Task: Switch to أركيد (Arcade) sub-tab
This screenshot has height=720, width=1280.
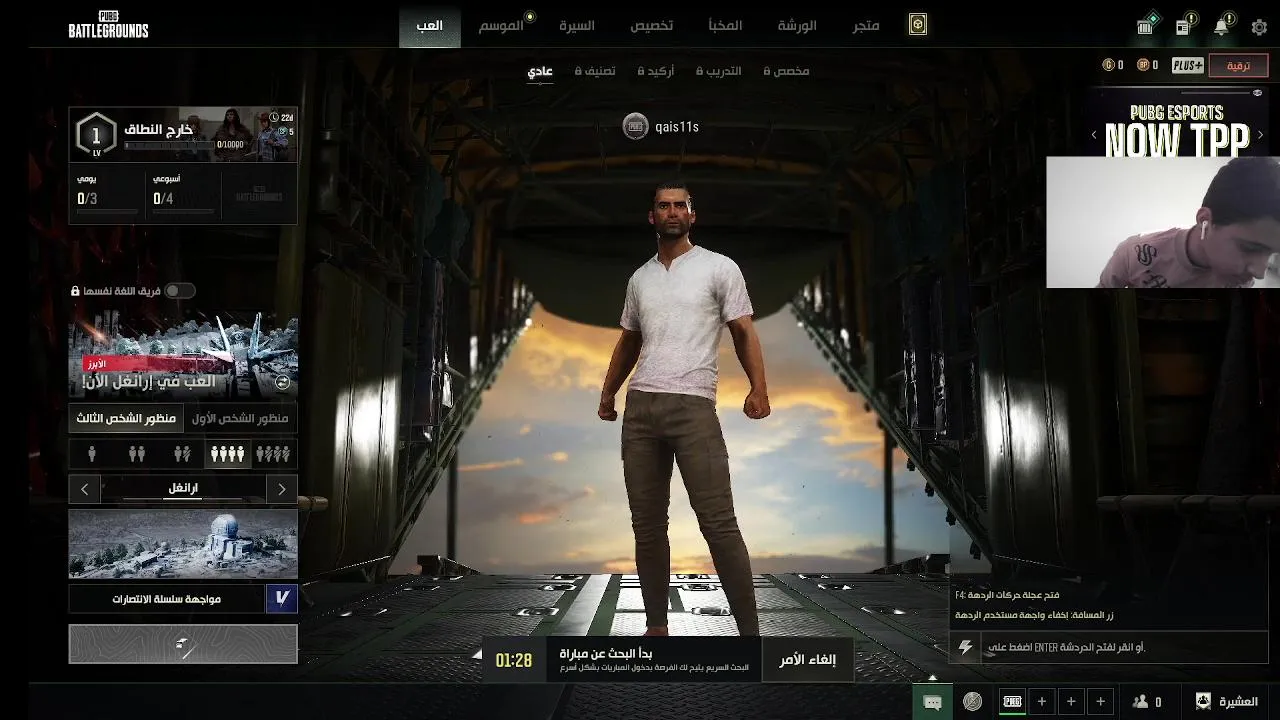Action: point(656,71)
